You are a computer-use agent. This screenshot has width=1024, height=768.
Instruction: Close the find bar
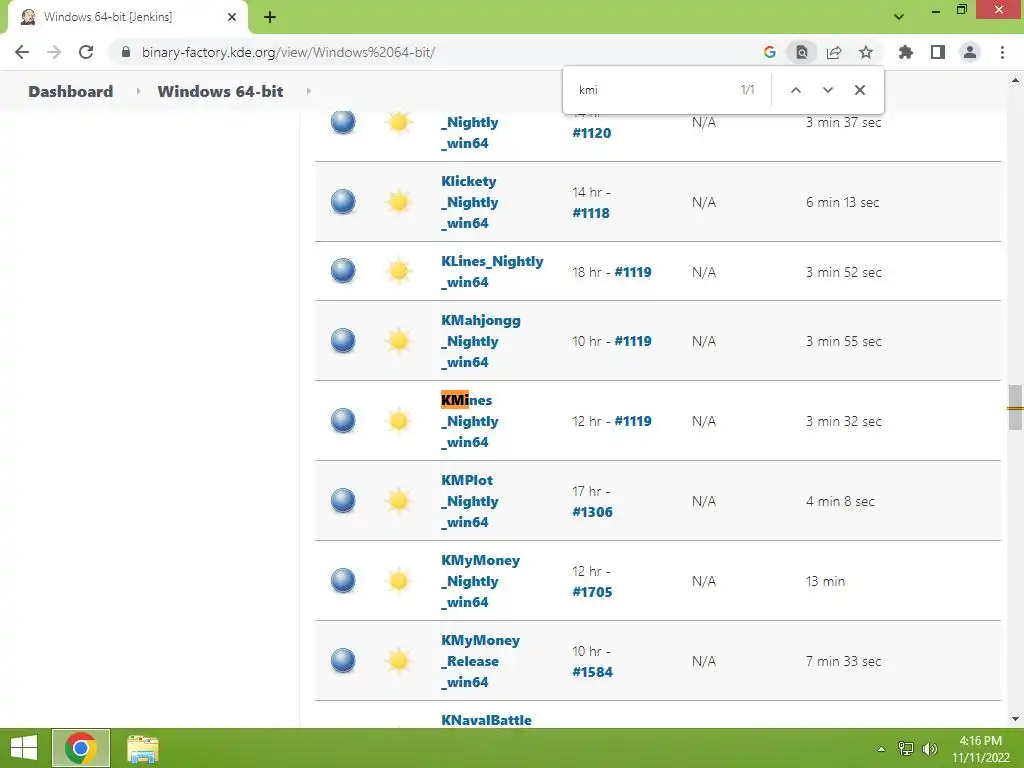click(x=860, y=90)
